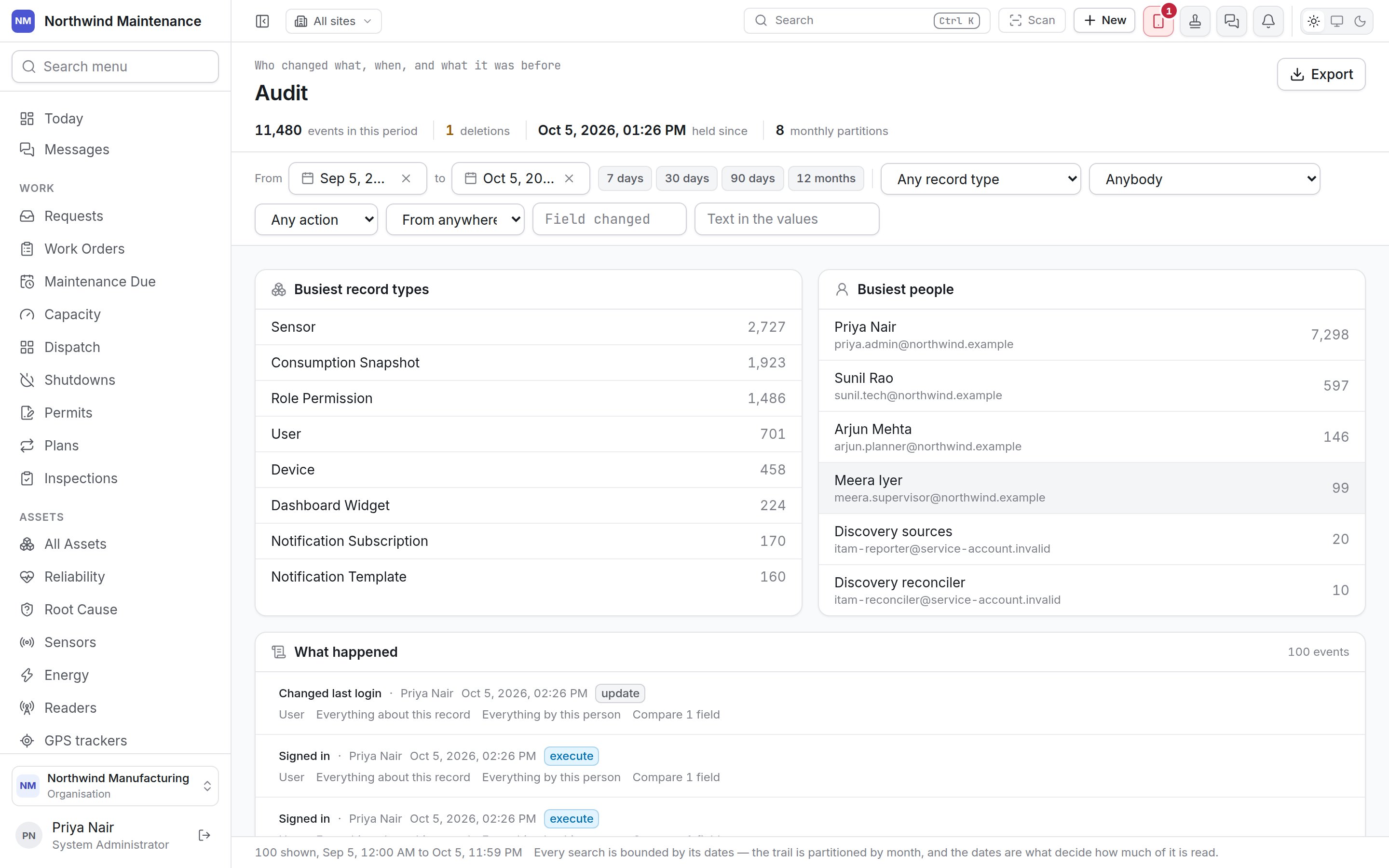Focus the top Search field

click(866, 21)
